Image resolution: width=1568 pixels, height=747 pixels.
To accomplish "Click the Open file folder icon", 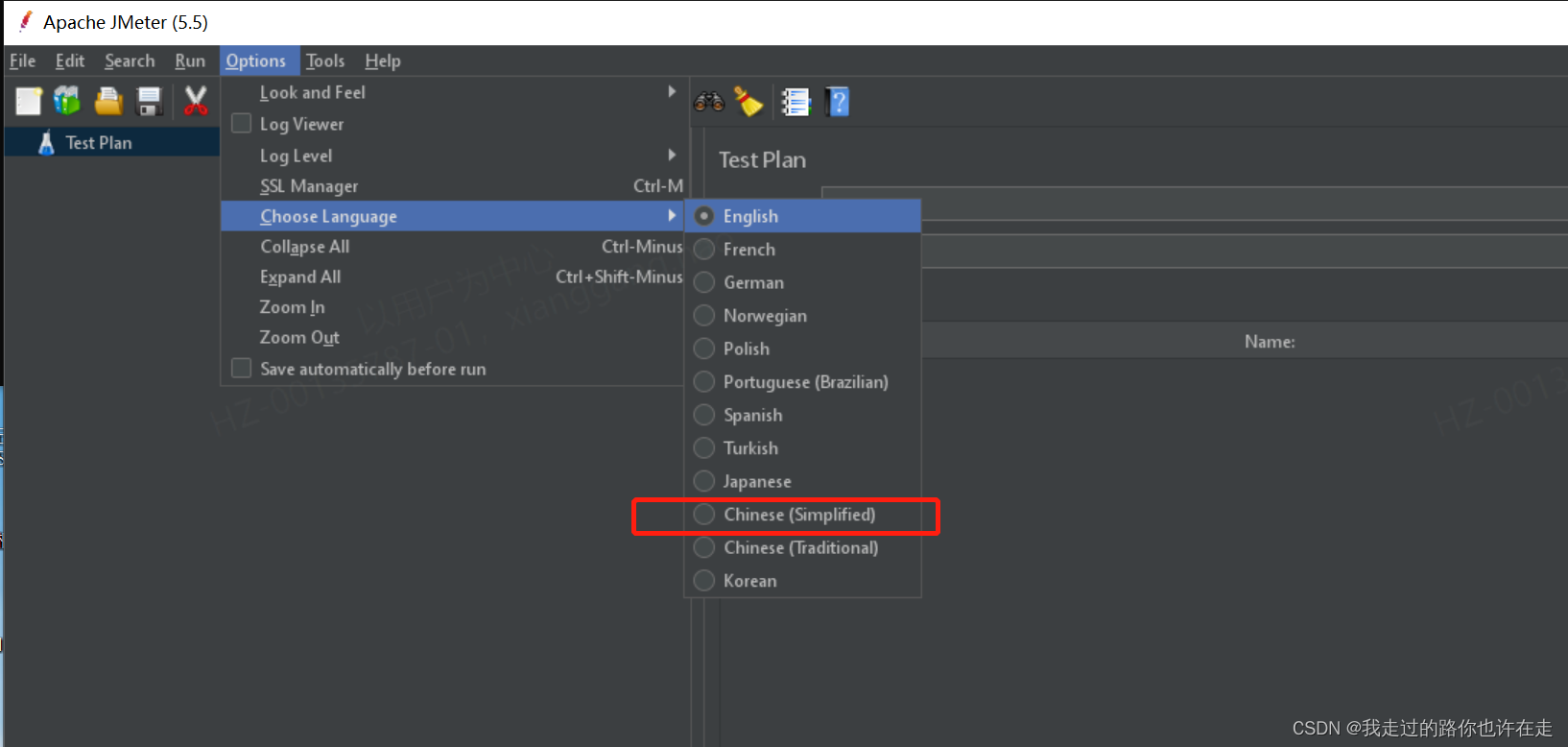I will pyautogui.click(x=108, y=101).
